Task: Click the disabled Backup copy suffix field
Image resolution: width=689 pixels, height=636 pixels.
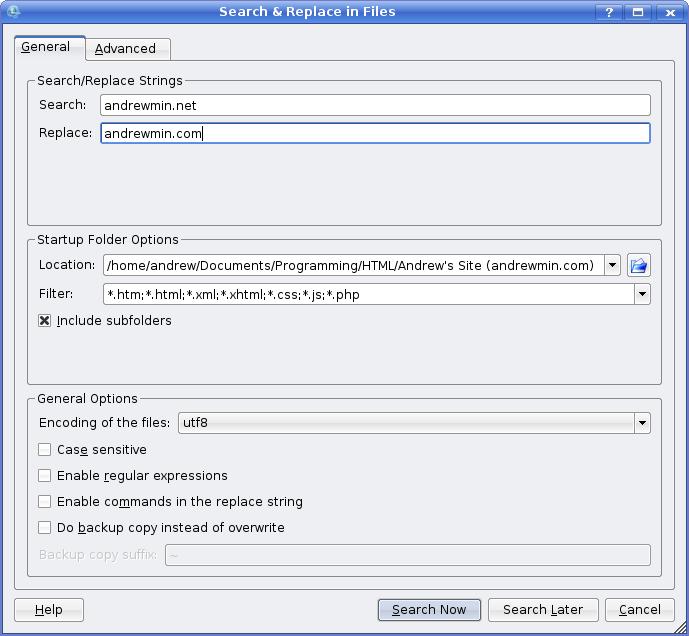Action: click(x=408, y=555)
